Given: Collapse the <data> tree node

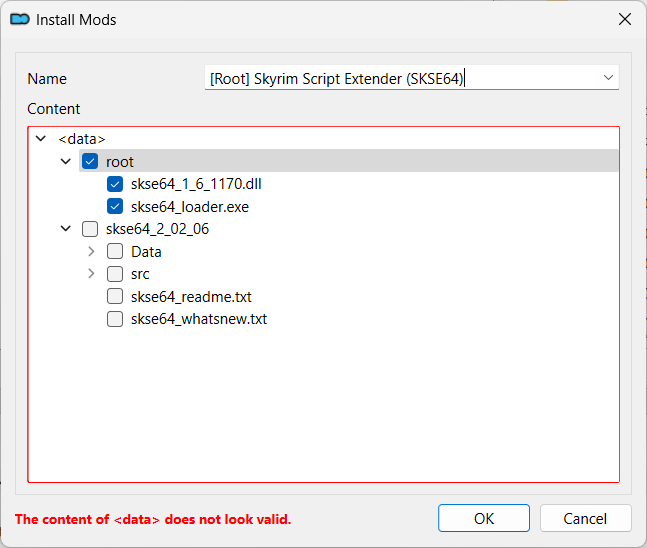Looking at the screenshot, I should (x=40, y=139).
